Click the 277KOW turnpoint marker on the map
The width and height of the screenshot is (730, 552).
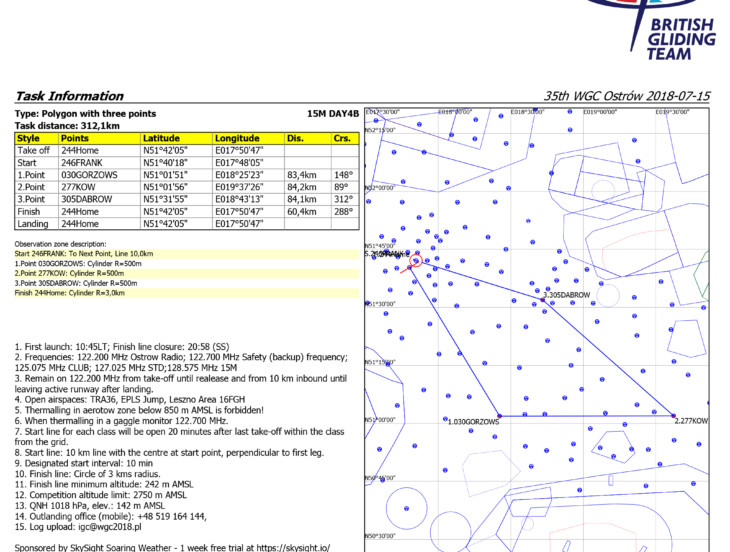tap(674, 415)
